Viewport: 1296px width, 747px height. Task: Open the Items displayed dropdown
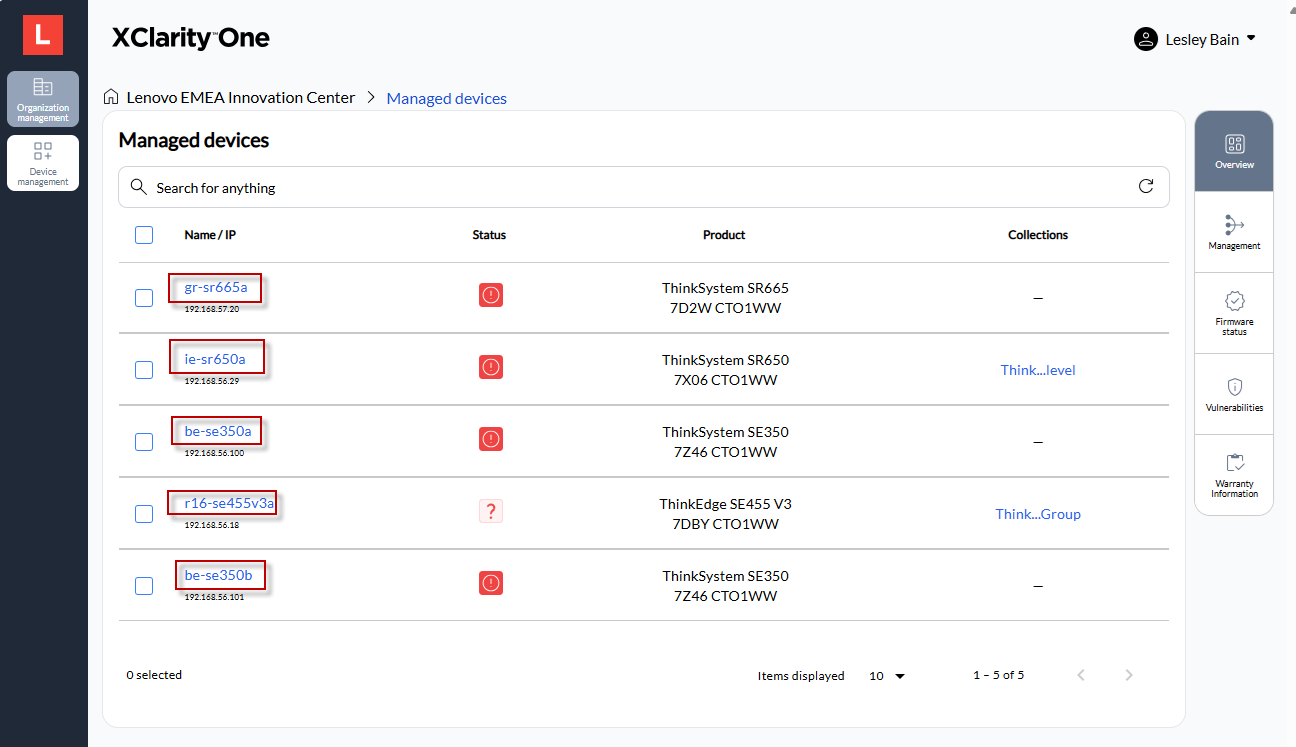click(x=885, y=675)
